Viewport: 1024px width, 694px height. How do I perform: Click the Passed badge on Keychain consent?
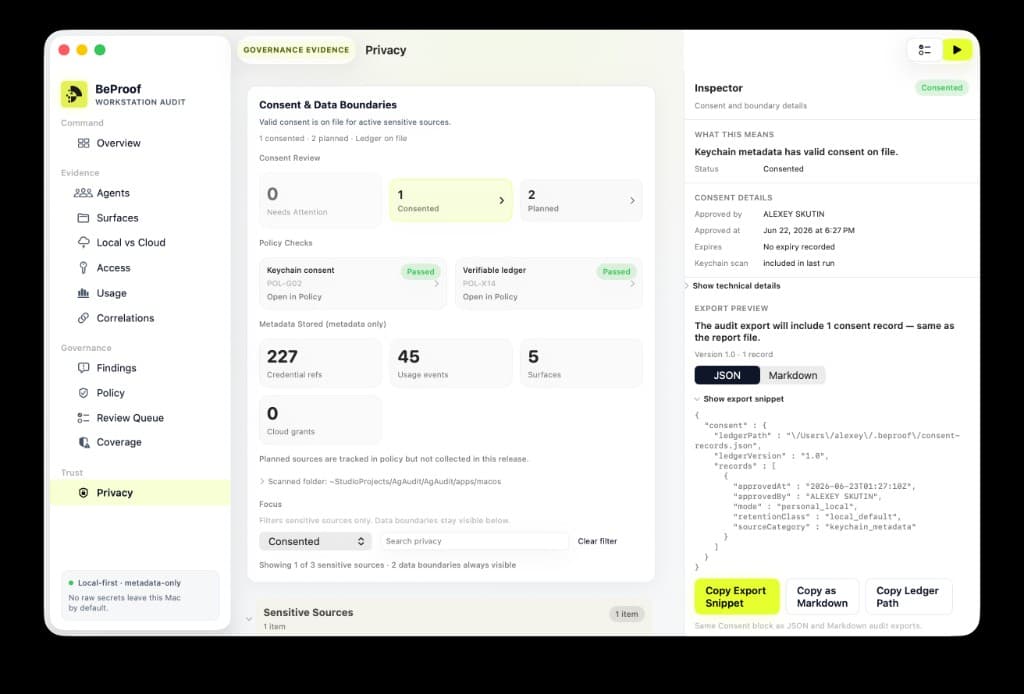click(421, 272)
